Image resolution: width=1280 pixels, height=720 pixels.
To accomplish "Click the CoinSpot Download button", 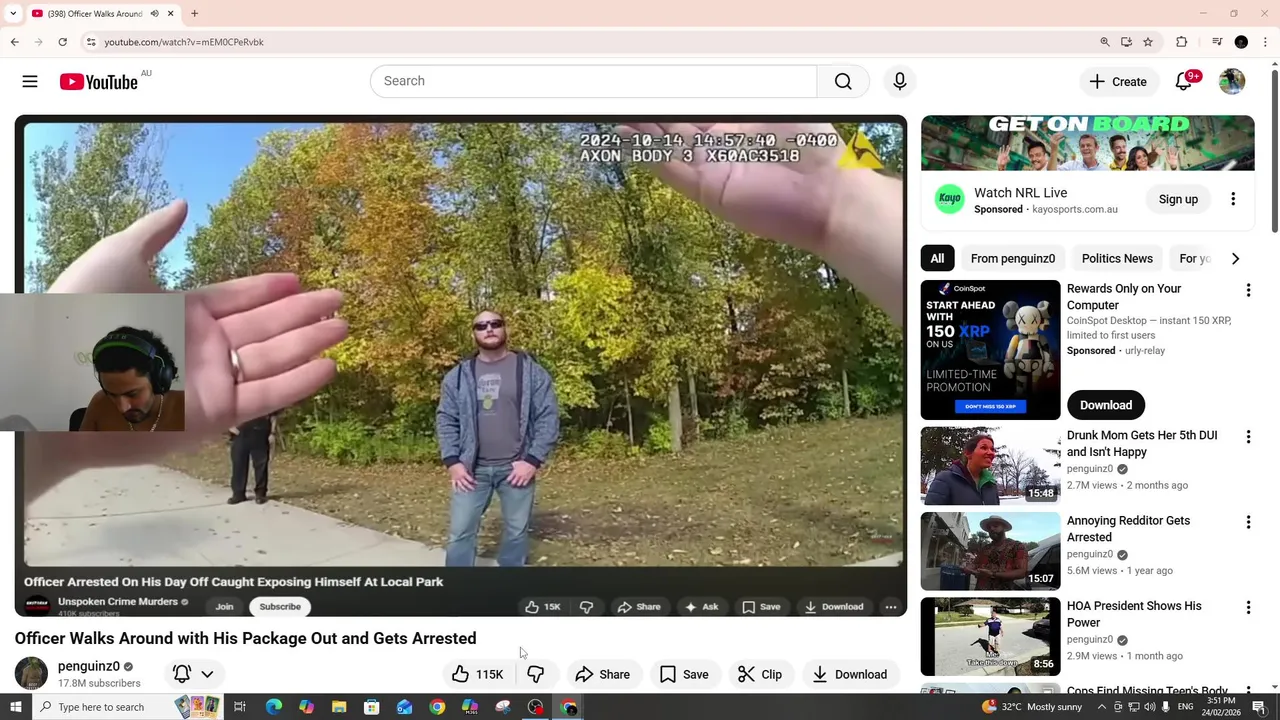I will point(1106,405).
